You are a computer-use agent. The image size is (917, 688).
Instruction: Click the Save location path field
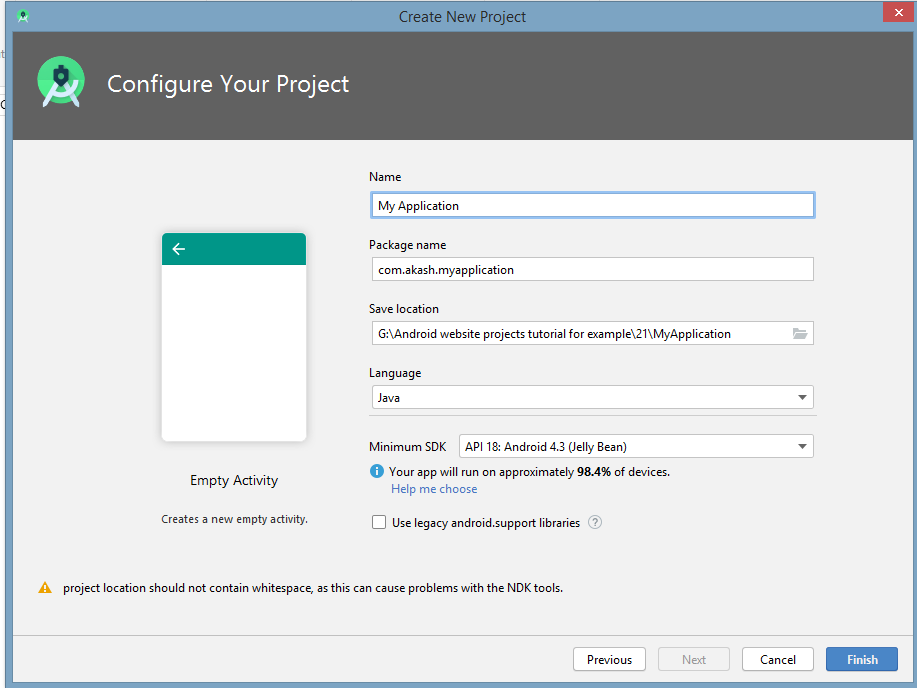coord(581,333)
